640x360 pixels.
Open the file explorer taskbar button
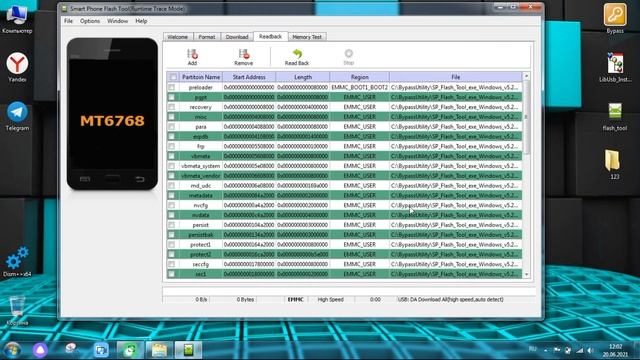(x=159, y=350)
